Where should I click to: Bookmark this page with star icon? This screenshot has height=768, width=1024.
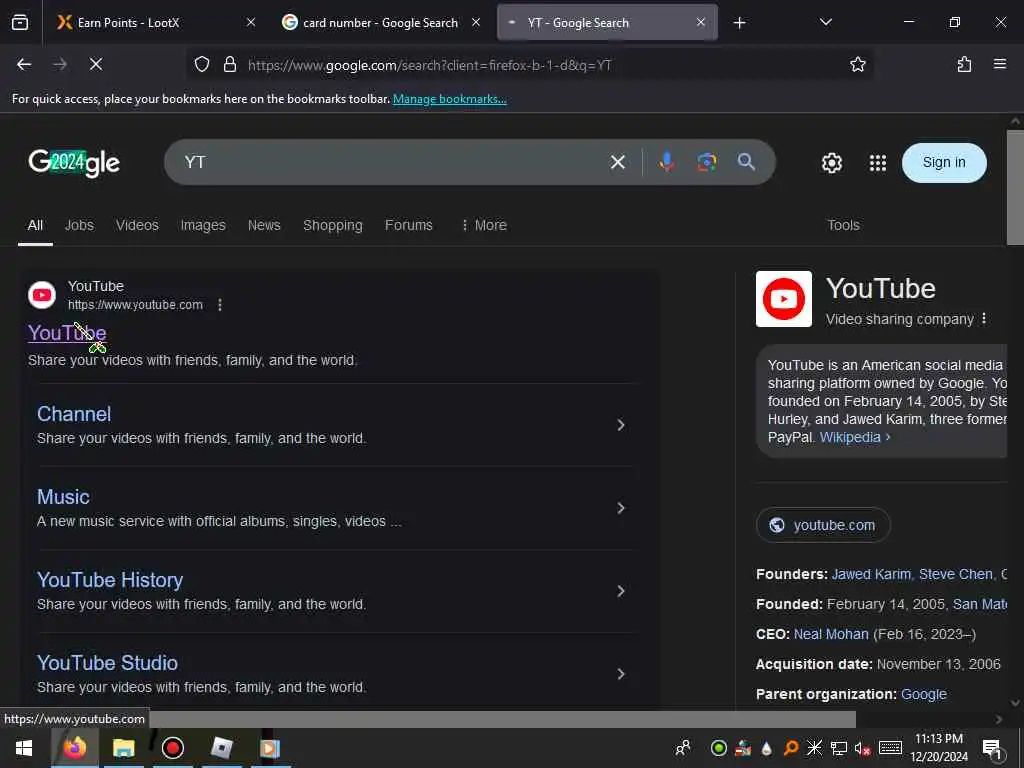click(x=857, y=64)
